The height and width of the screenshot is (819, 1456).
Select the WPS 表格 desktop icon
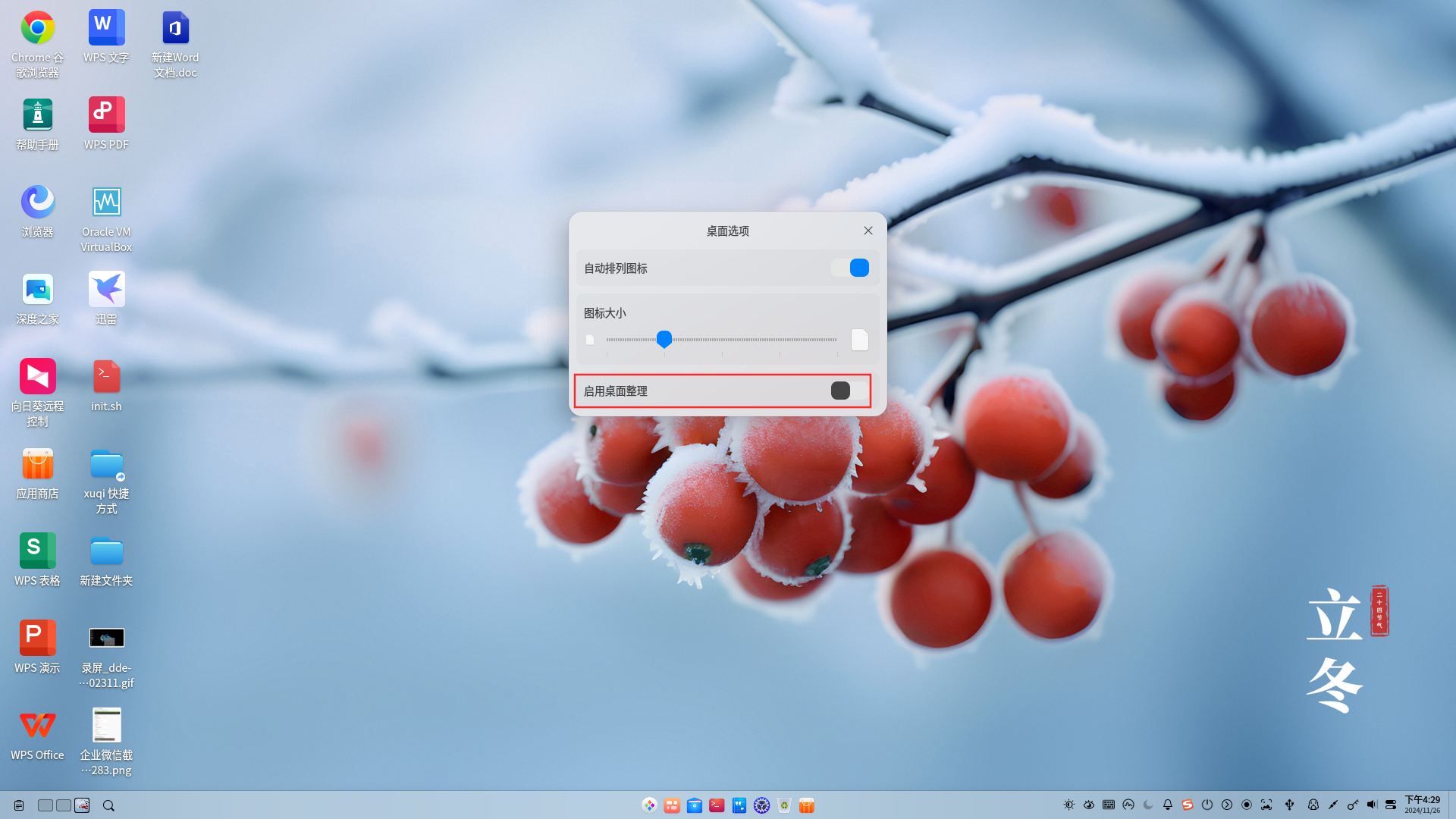coord(37,560)
